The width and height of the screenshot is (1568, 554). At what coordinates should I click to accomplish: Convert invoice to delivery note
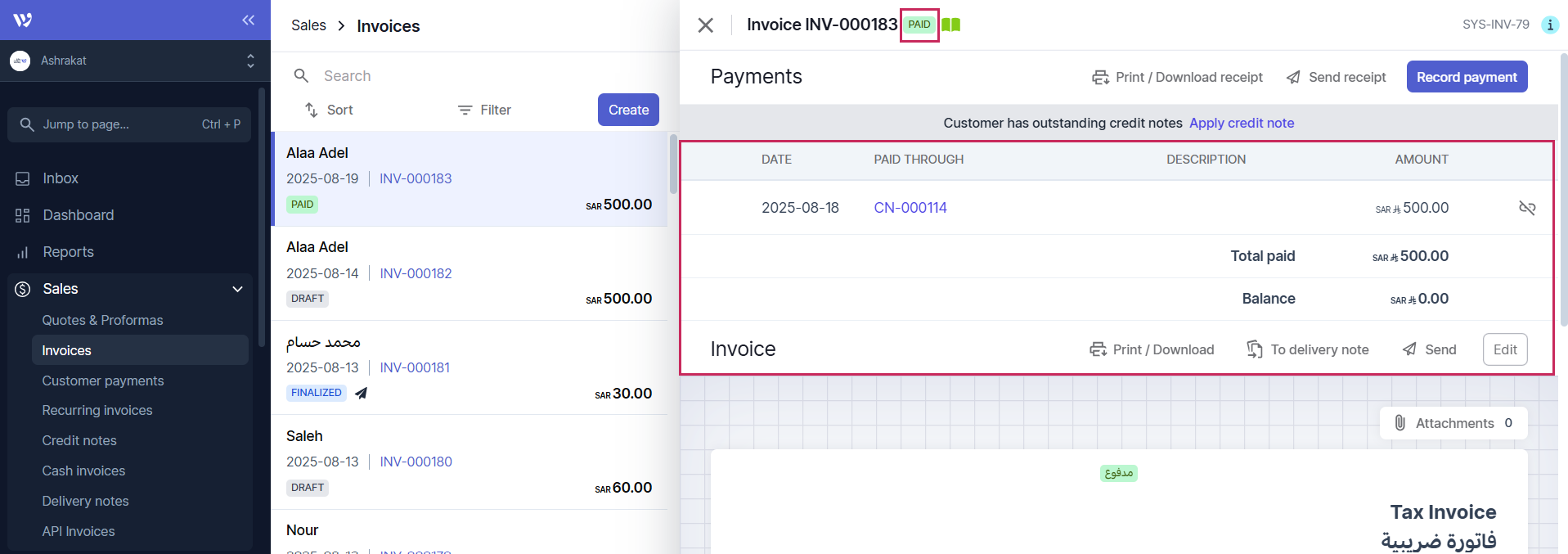click(1307, 349)
